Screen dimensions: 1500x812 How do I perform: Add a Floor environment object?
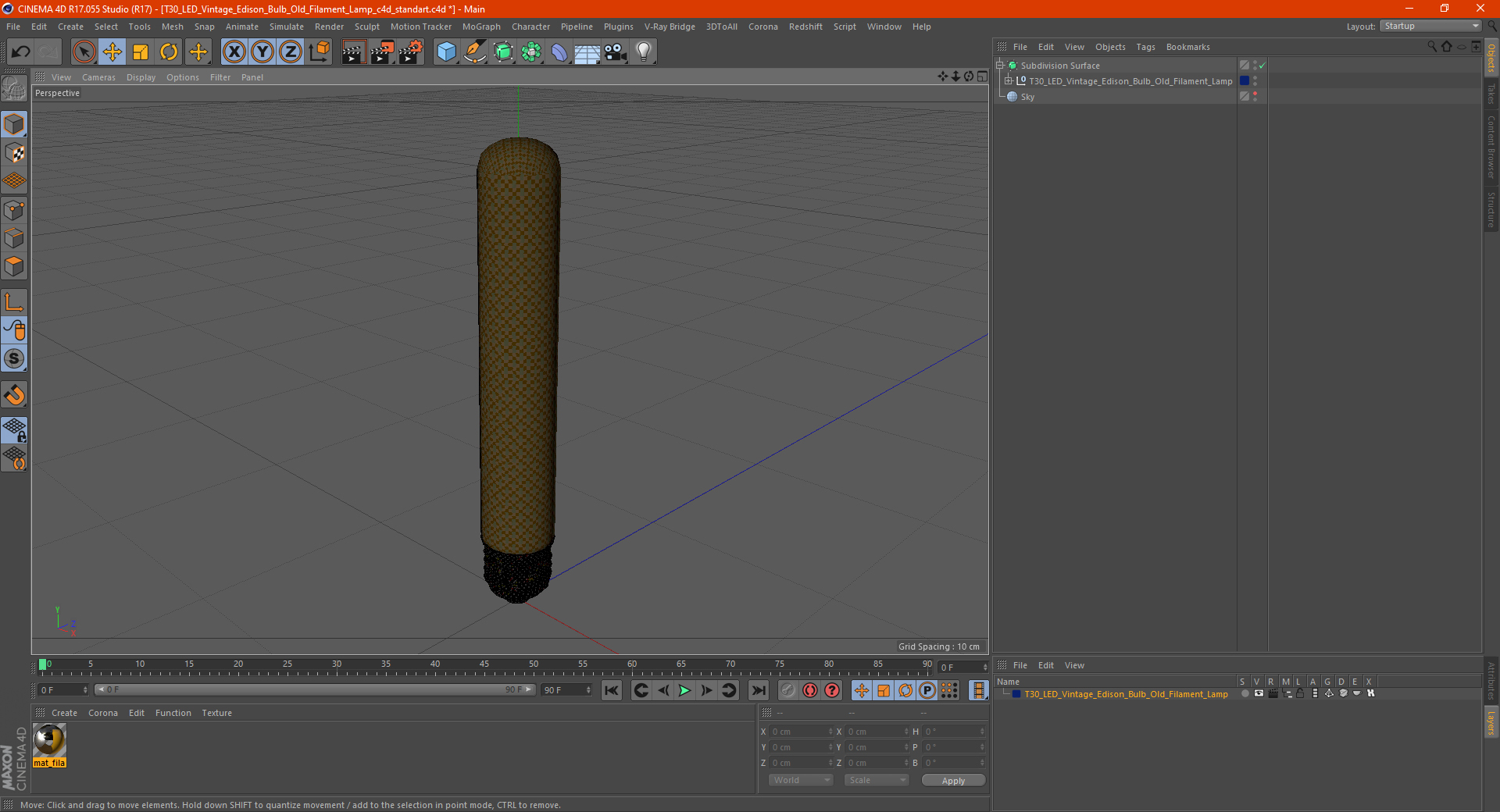pyautogui.click(x=587, y=52)
